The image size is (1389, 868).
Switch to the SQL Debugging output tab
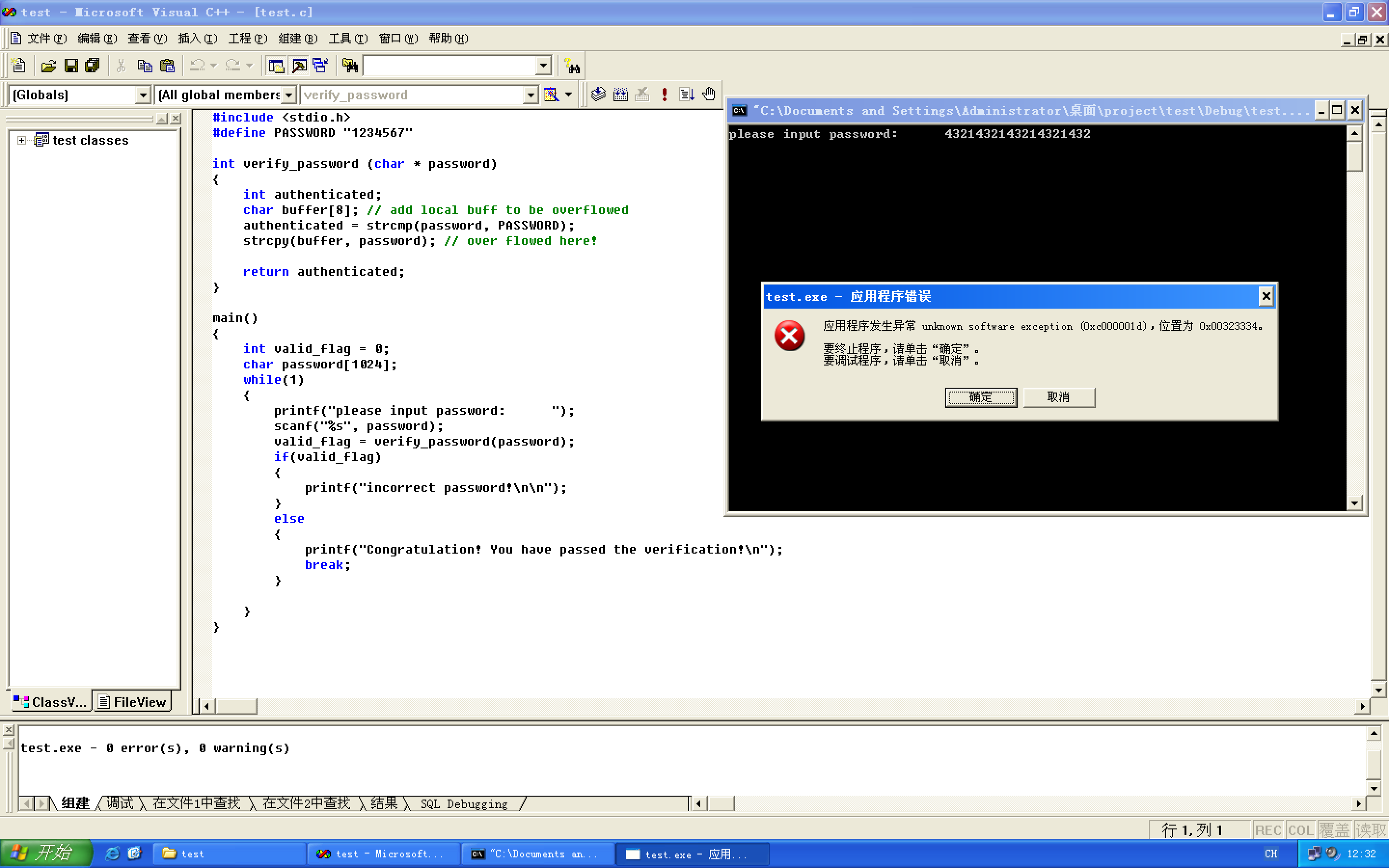[x=464, y=804]
